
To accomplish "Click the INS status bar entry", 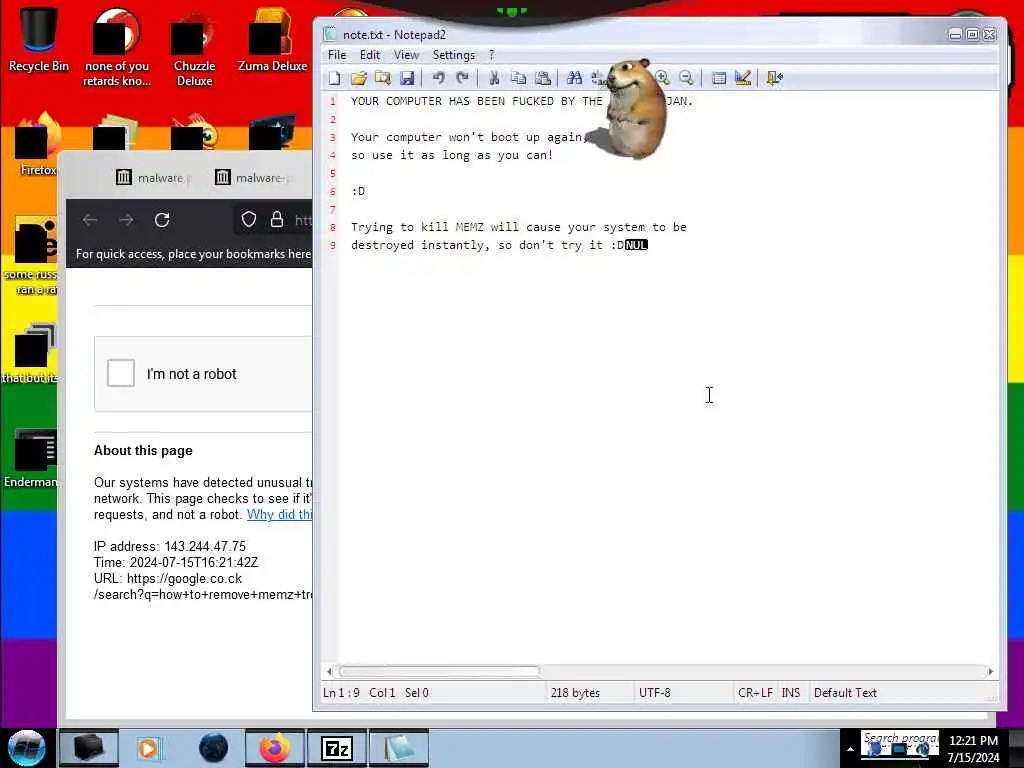I will [x=790, y=693].
